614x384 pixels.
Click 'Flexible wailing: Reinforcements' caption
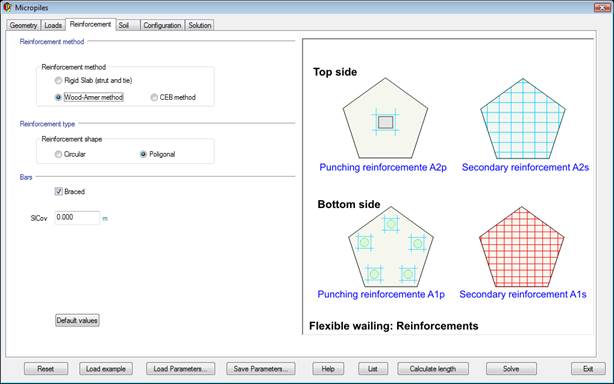394,326
